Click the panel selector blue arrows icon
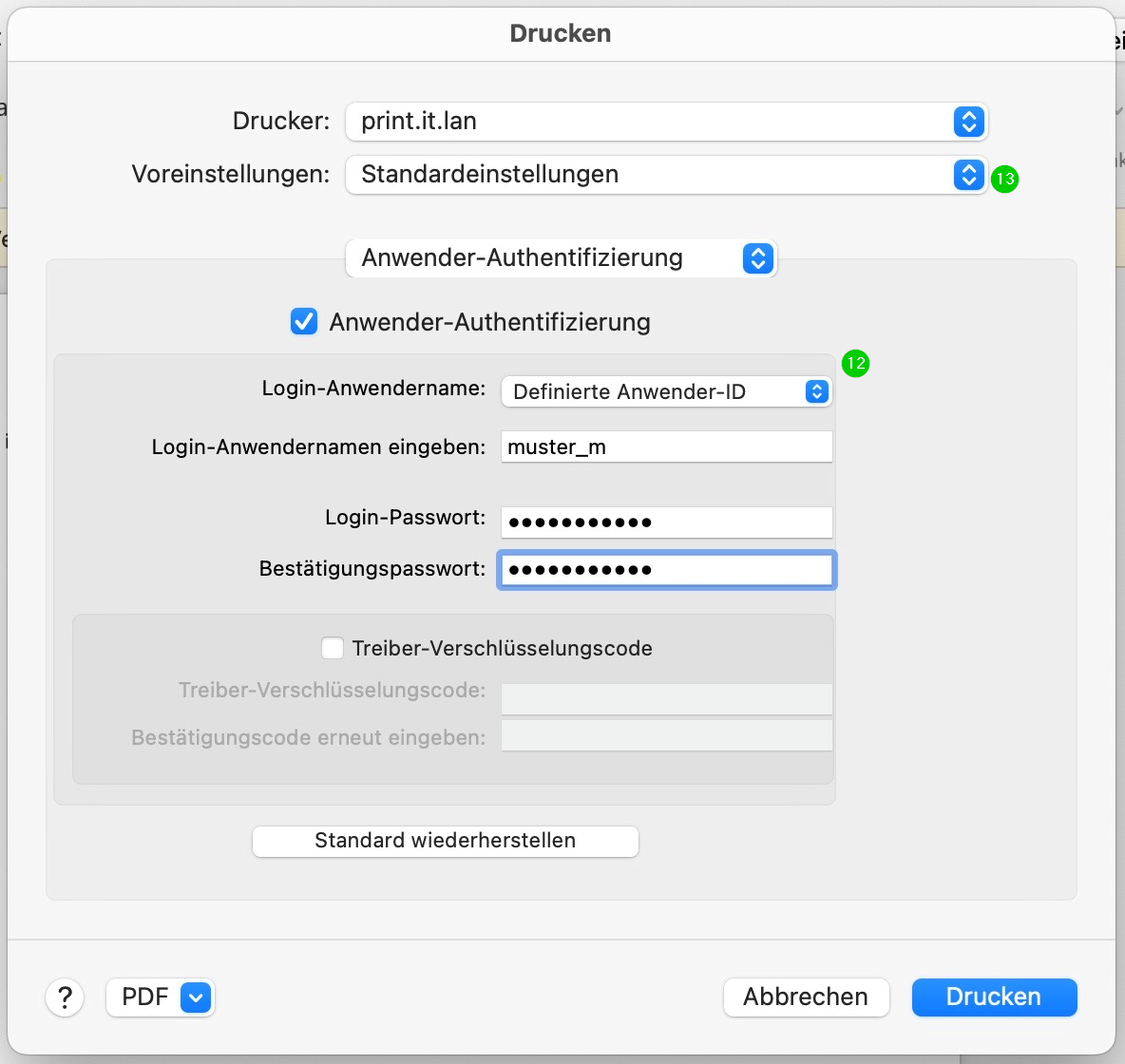This screenshot has height=1064, width=1125. pos(757,258)
